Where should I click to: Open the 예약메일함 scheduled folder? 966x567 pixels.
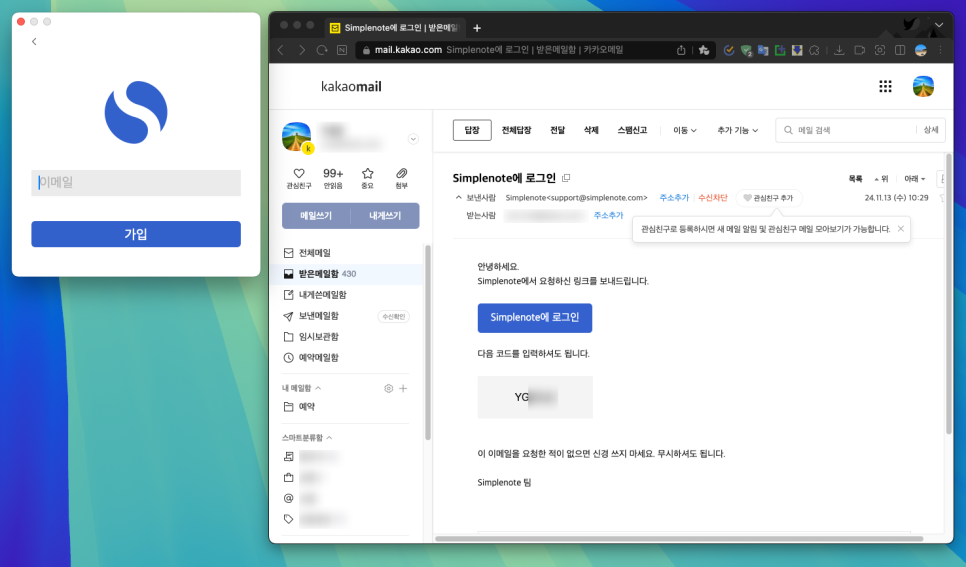319,358
